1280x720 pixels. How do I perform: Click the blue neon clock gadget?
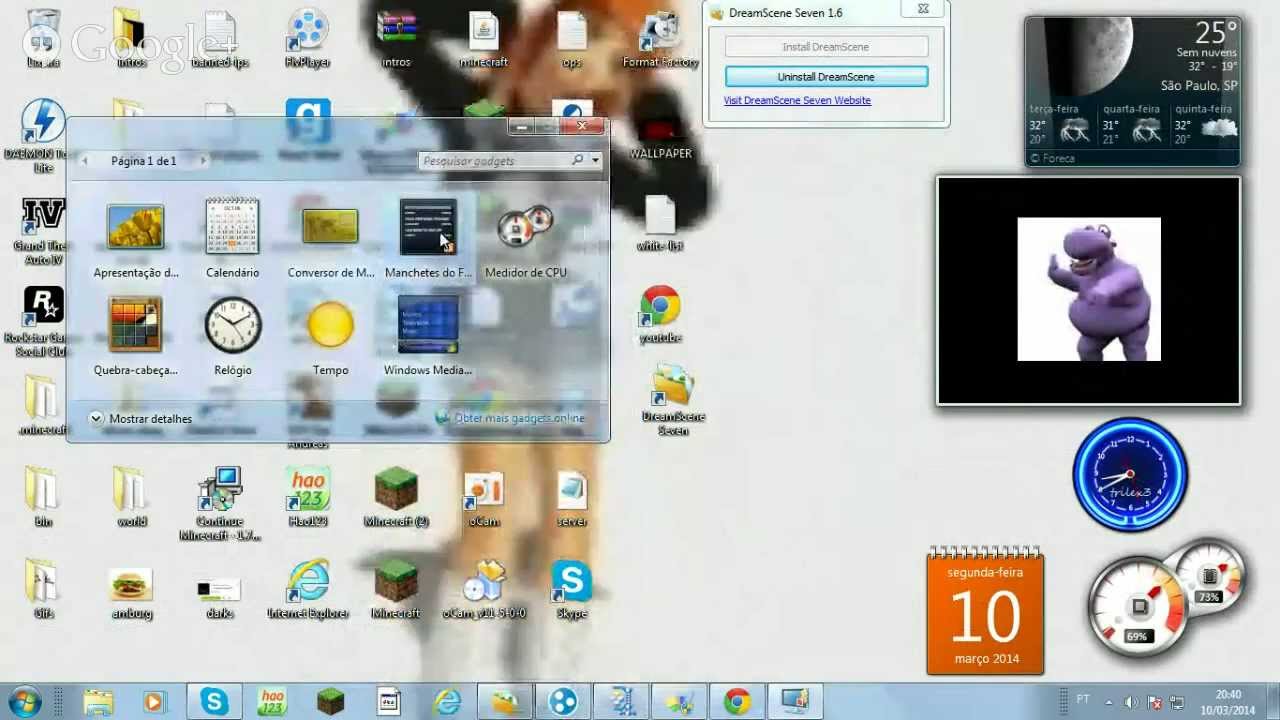[x=1130, y=474]
